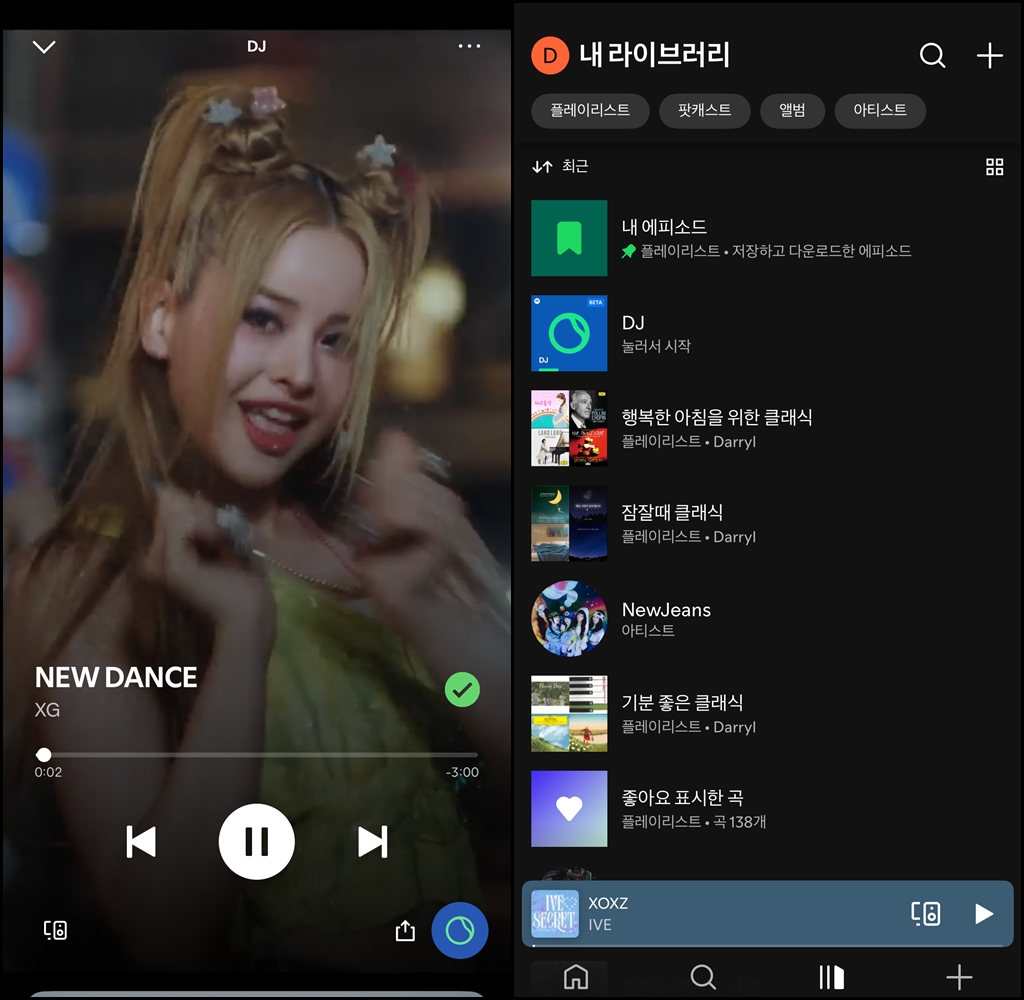Filter library by 팟캐스트

[x=704, y=110]
